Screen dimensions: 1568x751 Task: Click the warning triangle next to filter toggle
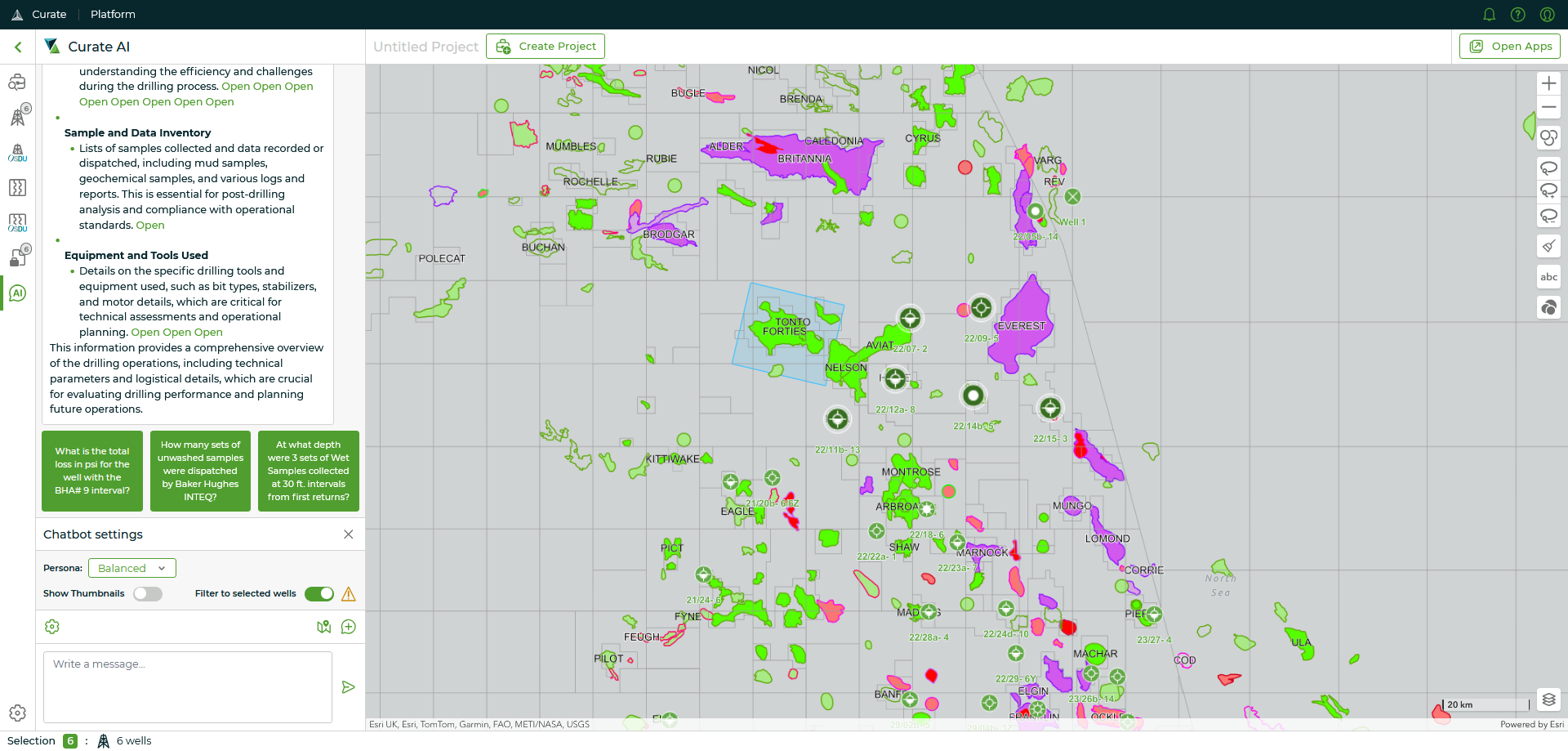[x=349, y=594]
